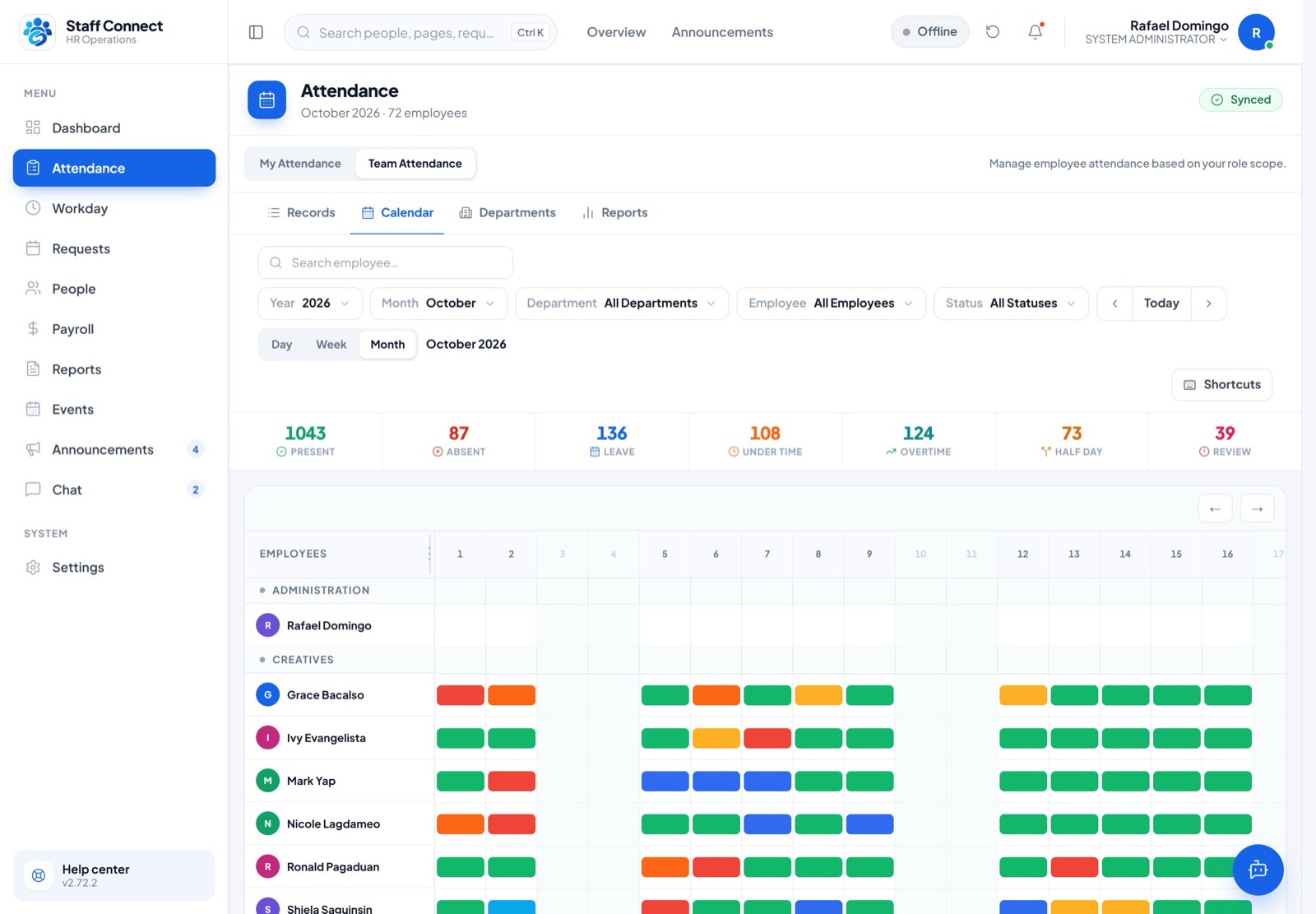
Task: Open Overview in the top navigation
Action: 616,32
